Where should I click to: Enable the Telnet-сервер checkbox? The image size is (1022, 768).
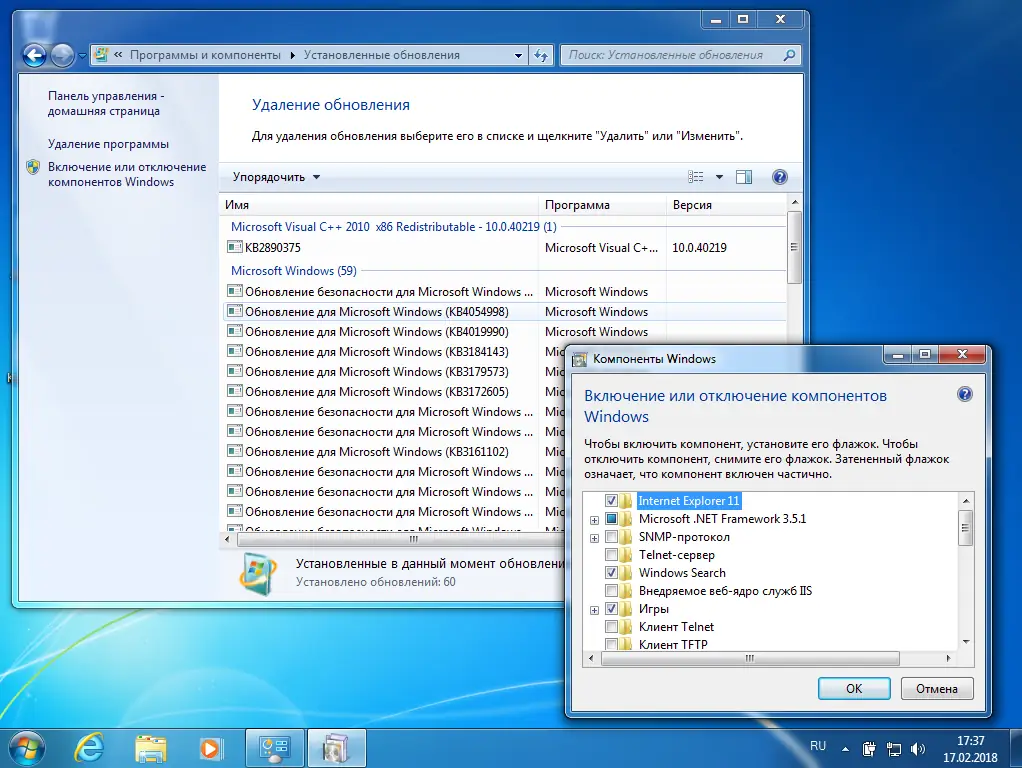(611, 555)
